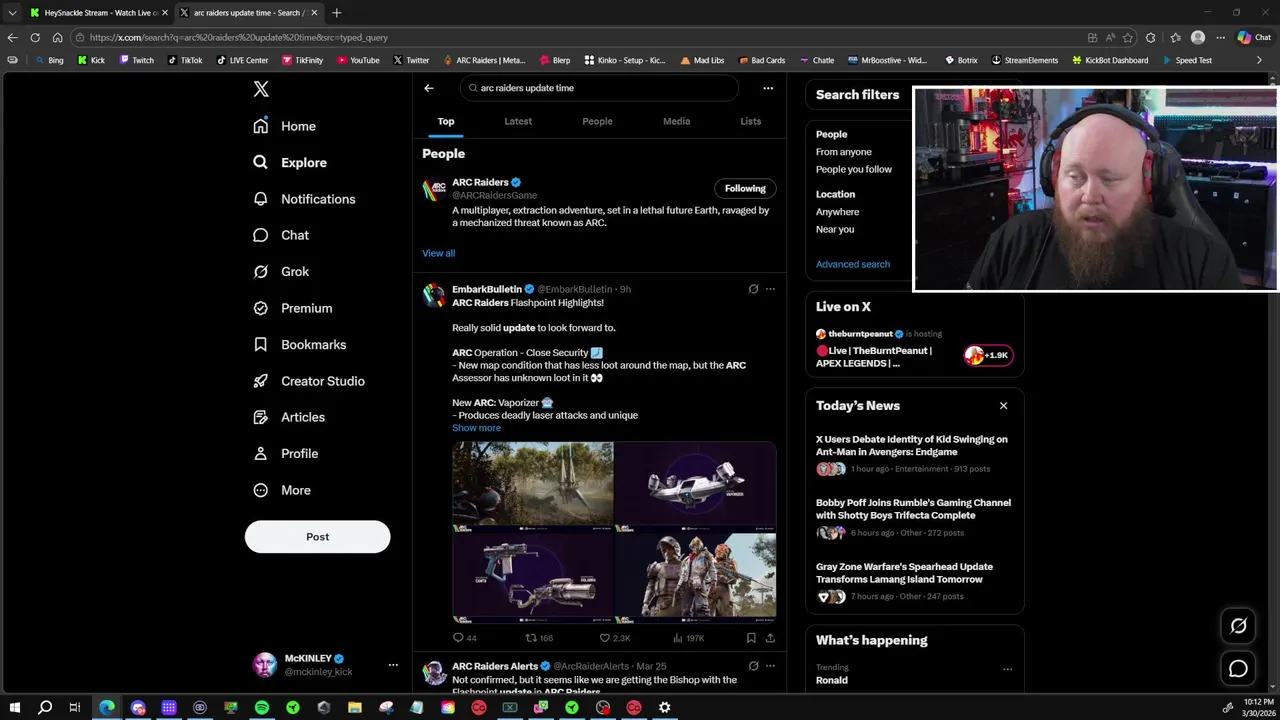This screenshot has width=1280, height=720.
Task: Open Grok in X sidebar
Action: (281, 271)
